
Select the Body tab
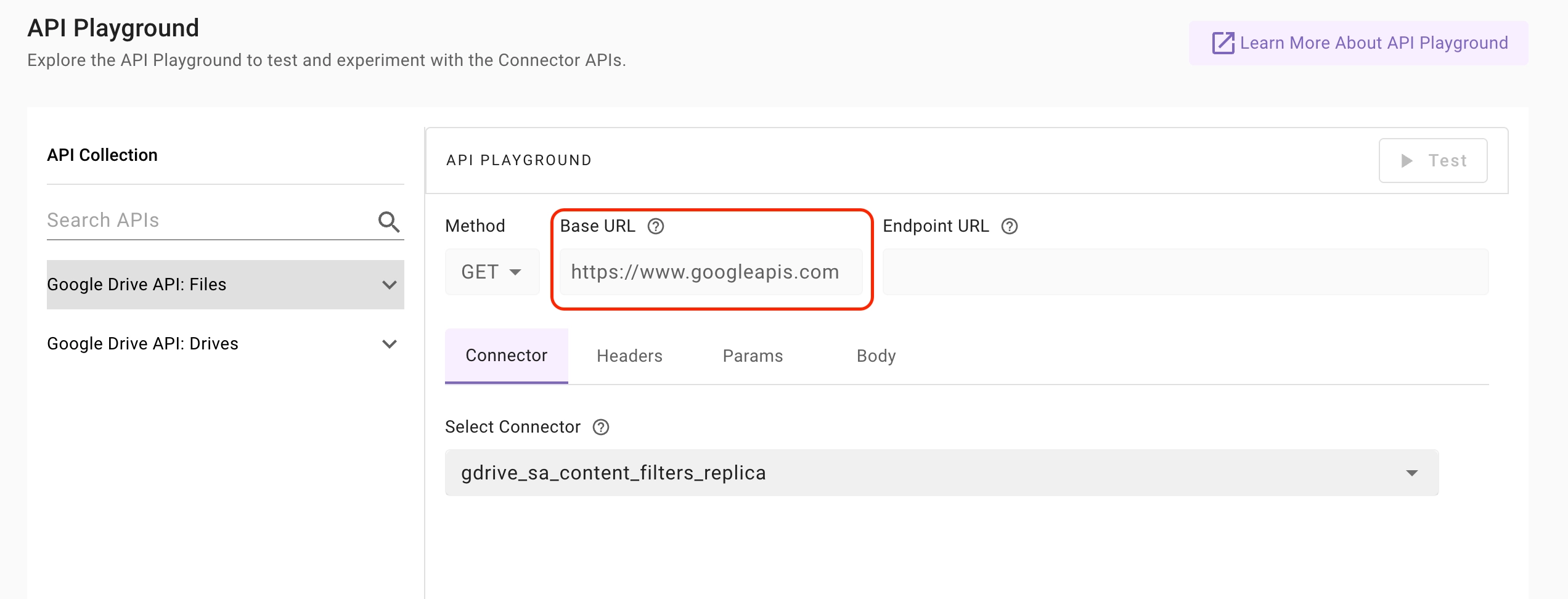pyautogui.click(x=876, y=356)
